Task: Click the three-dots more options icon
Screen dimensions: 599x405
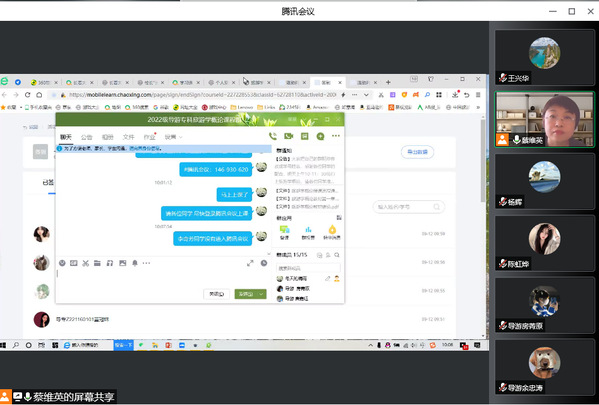Action: coord(335,136)
